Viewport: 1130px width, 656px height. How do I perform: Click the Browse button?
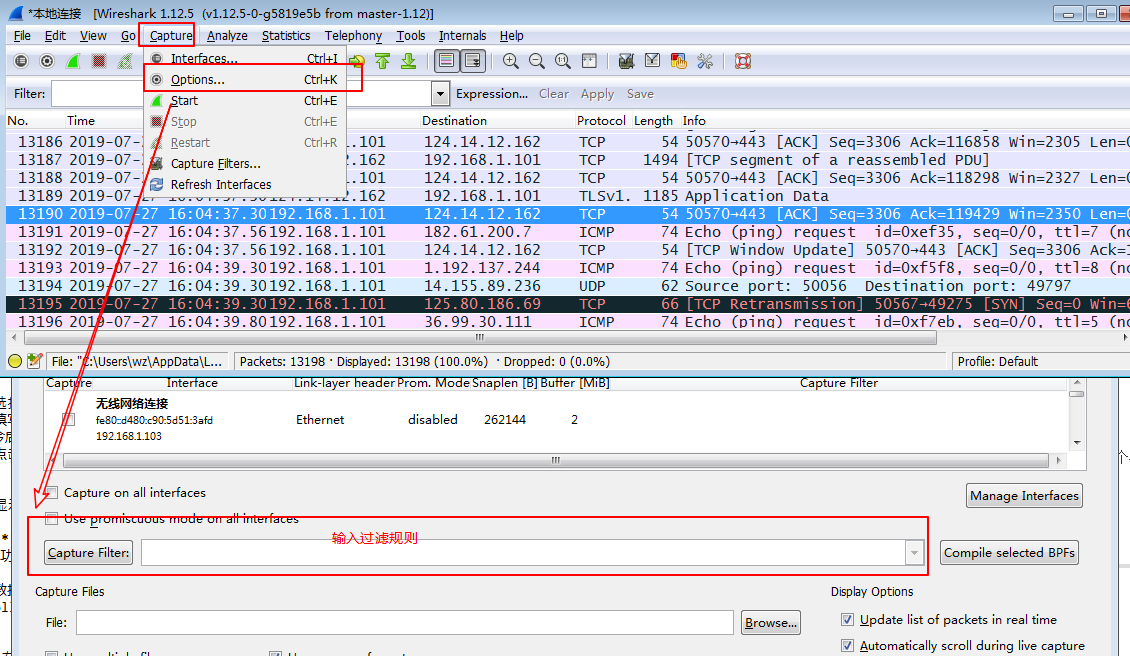tap(771, 623)
